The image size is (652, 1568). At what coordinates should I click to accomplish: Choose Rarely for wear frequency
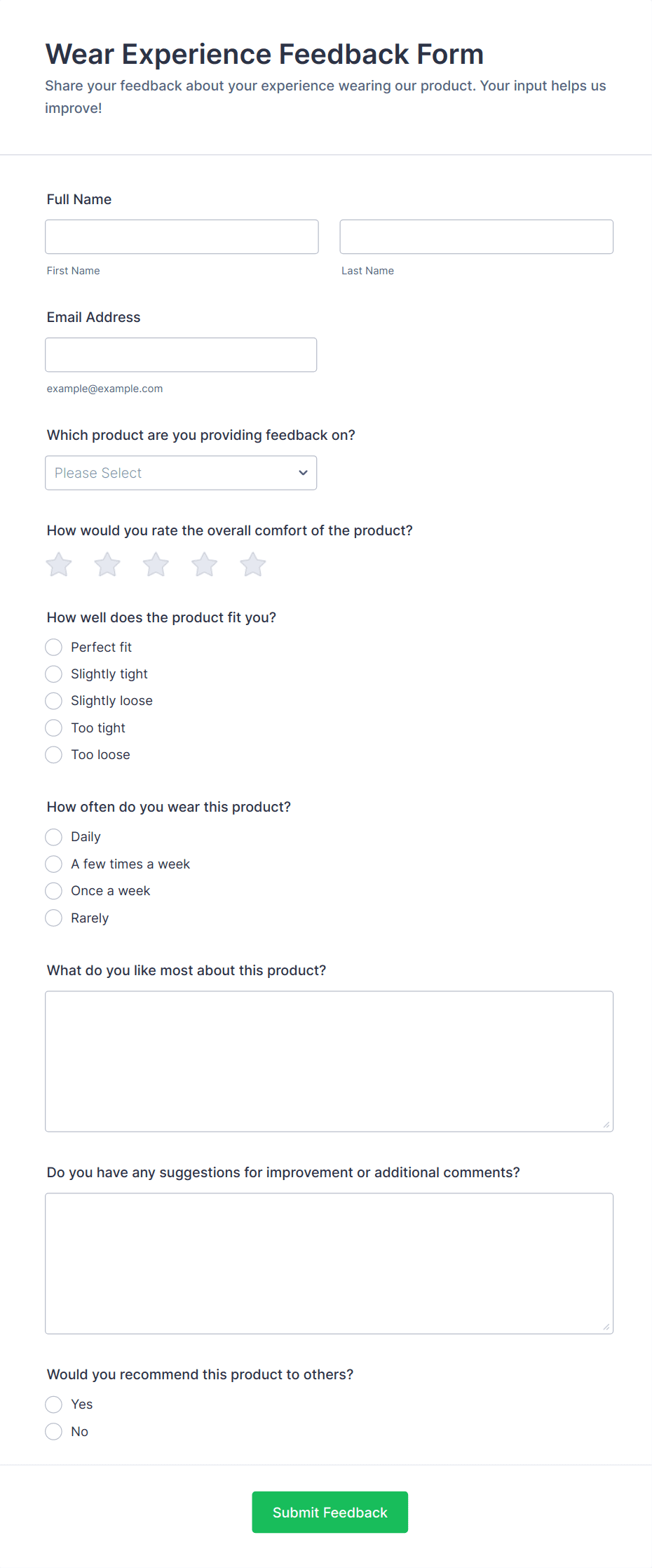[x=53, y=918]
